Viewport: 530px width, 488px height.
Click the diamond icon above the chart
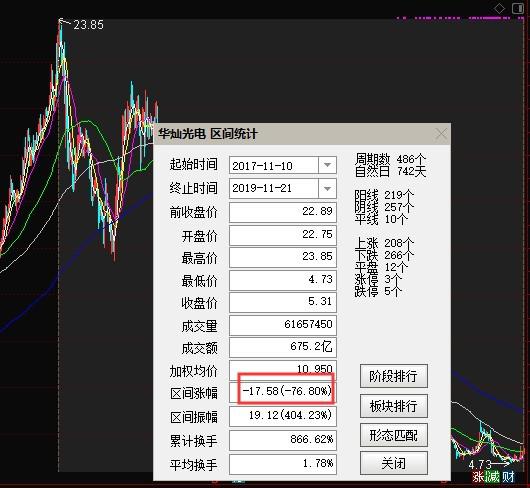point(499,8)
